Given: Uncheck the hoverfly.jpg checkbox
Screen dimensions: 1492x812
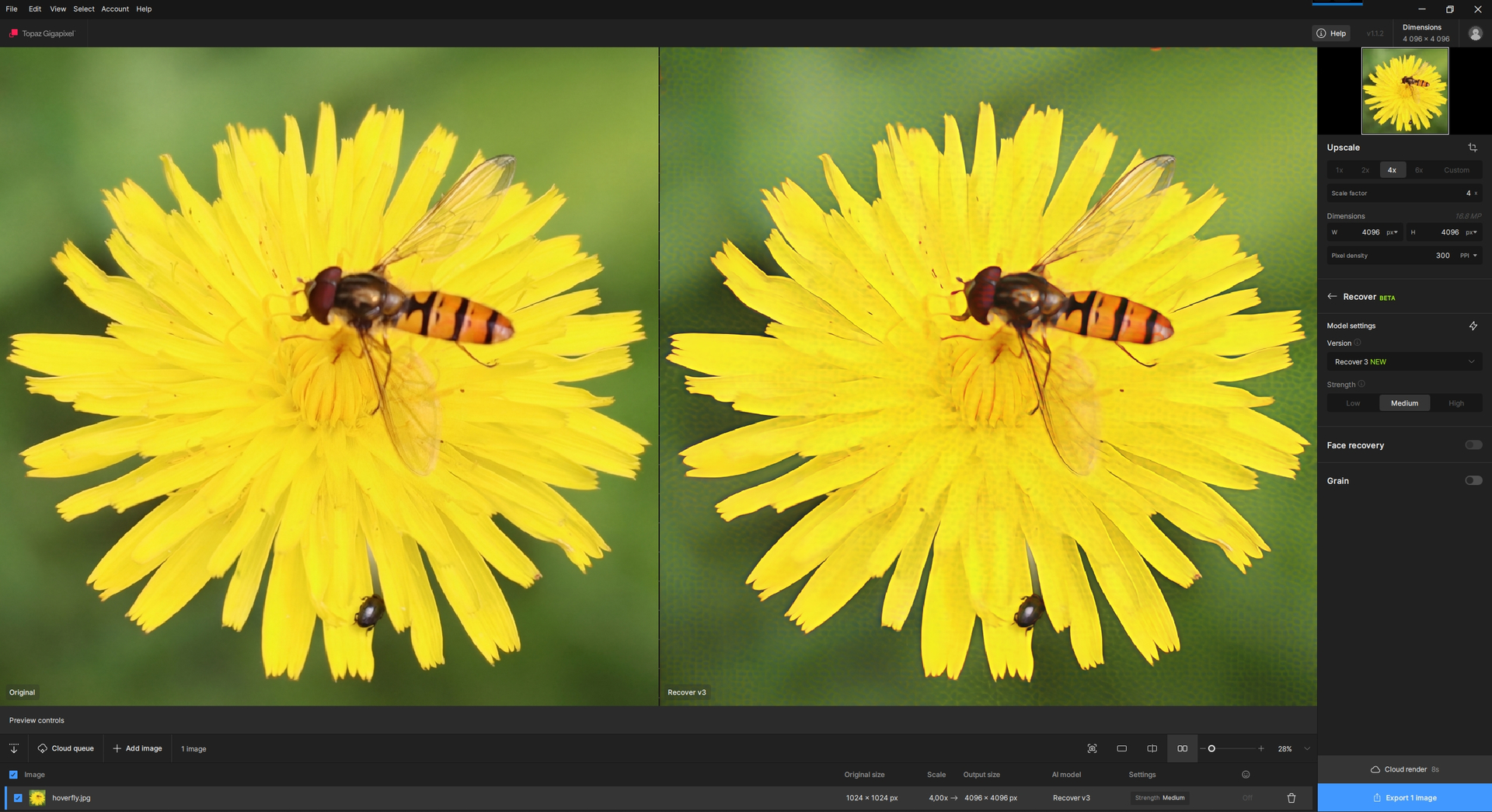Looking at the screenshot, I should click(18, 798).
